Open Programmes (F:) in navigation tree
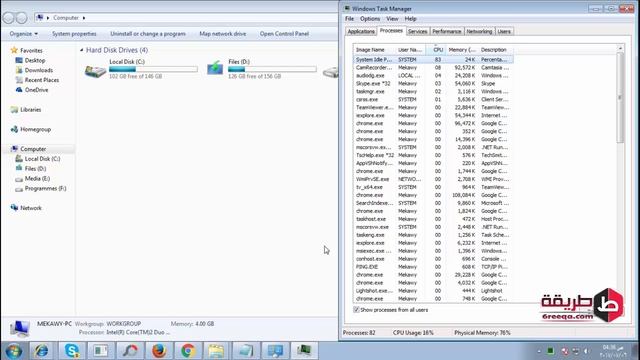 tap(41, 189)
